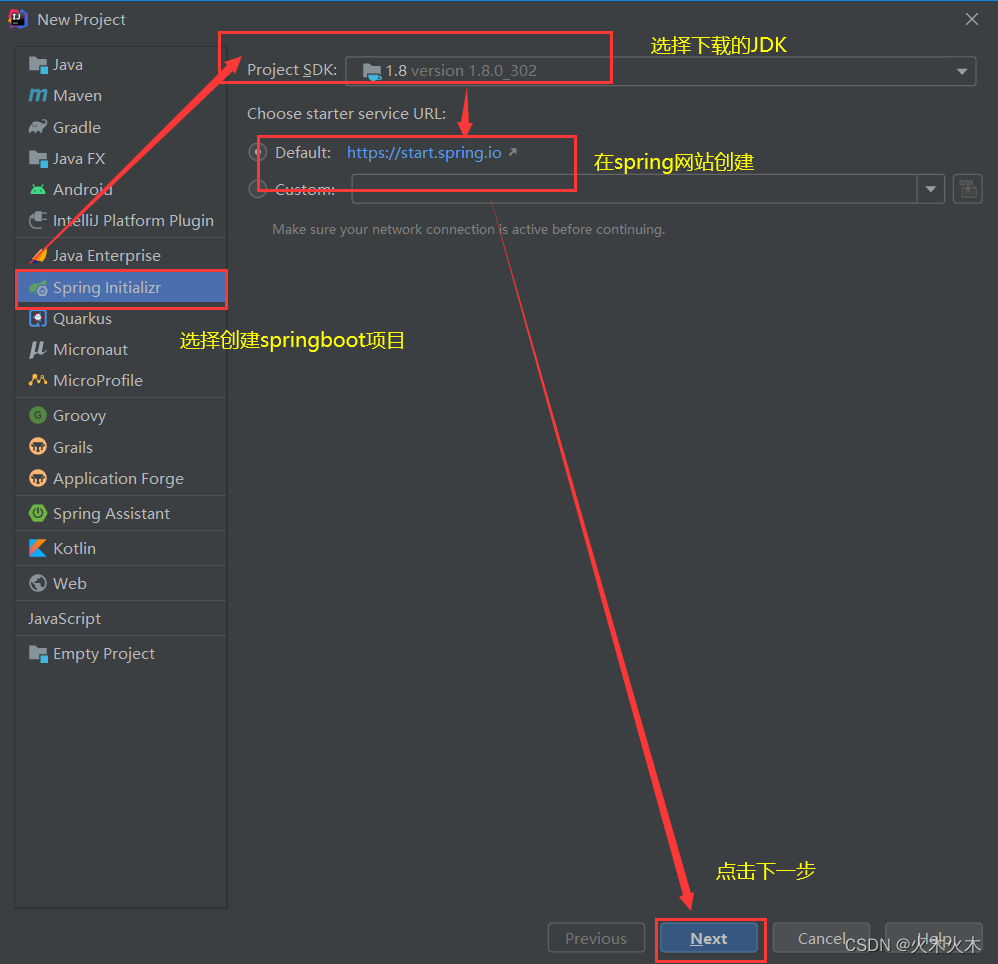This screenshot has width=998, height=964.
Task: Select the Default starter URL radio button
Action: pyautogui.click(x=258, y=152)
